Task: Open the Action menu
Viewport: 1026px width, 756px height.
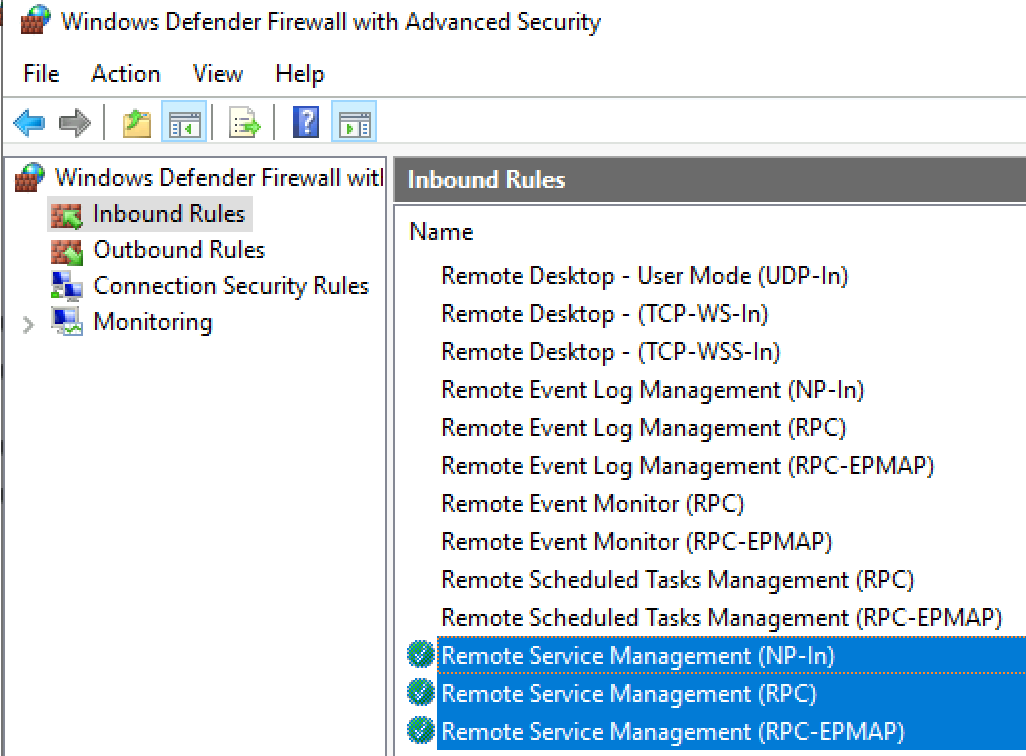Action: coord(126,73)
